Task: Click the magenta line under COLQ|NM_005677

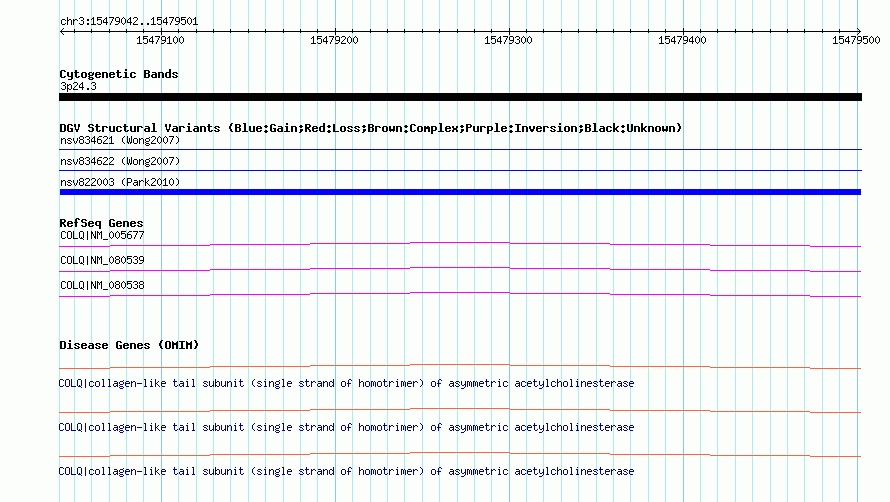Action: point(460,244)
